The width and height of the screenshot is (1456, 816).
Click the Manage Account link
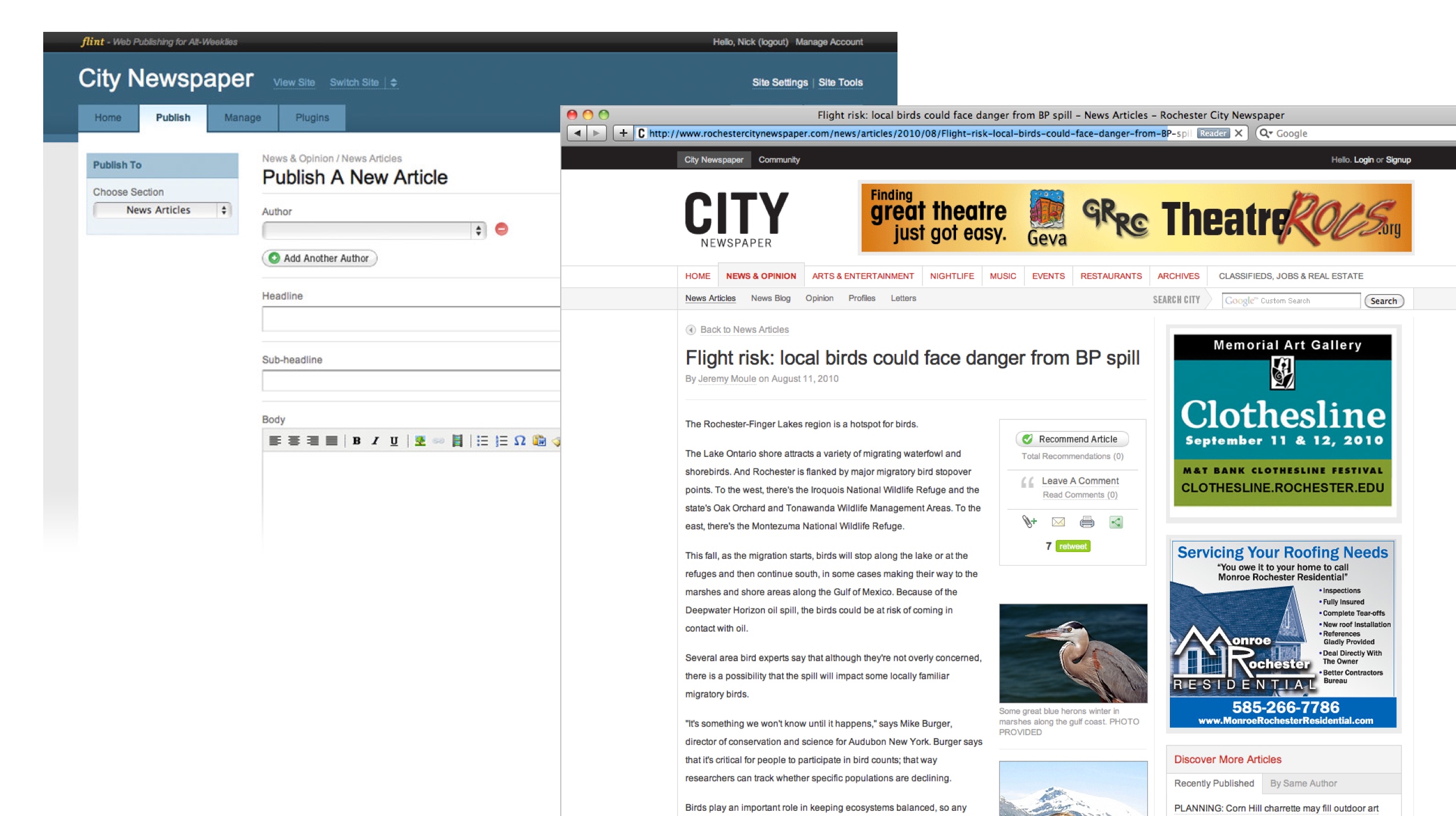point(829,42)
